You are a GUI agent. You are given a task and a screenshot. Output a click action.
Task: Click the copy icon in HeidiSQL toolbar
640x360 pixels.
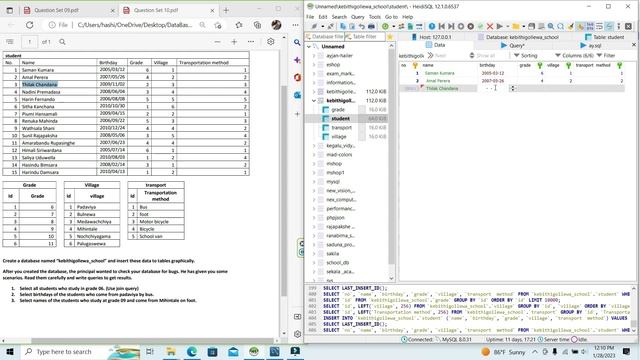point(342,26)
